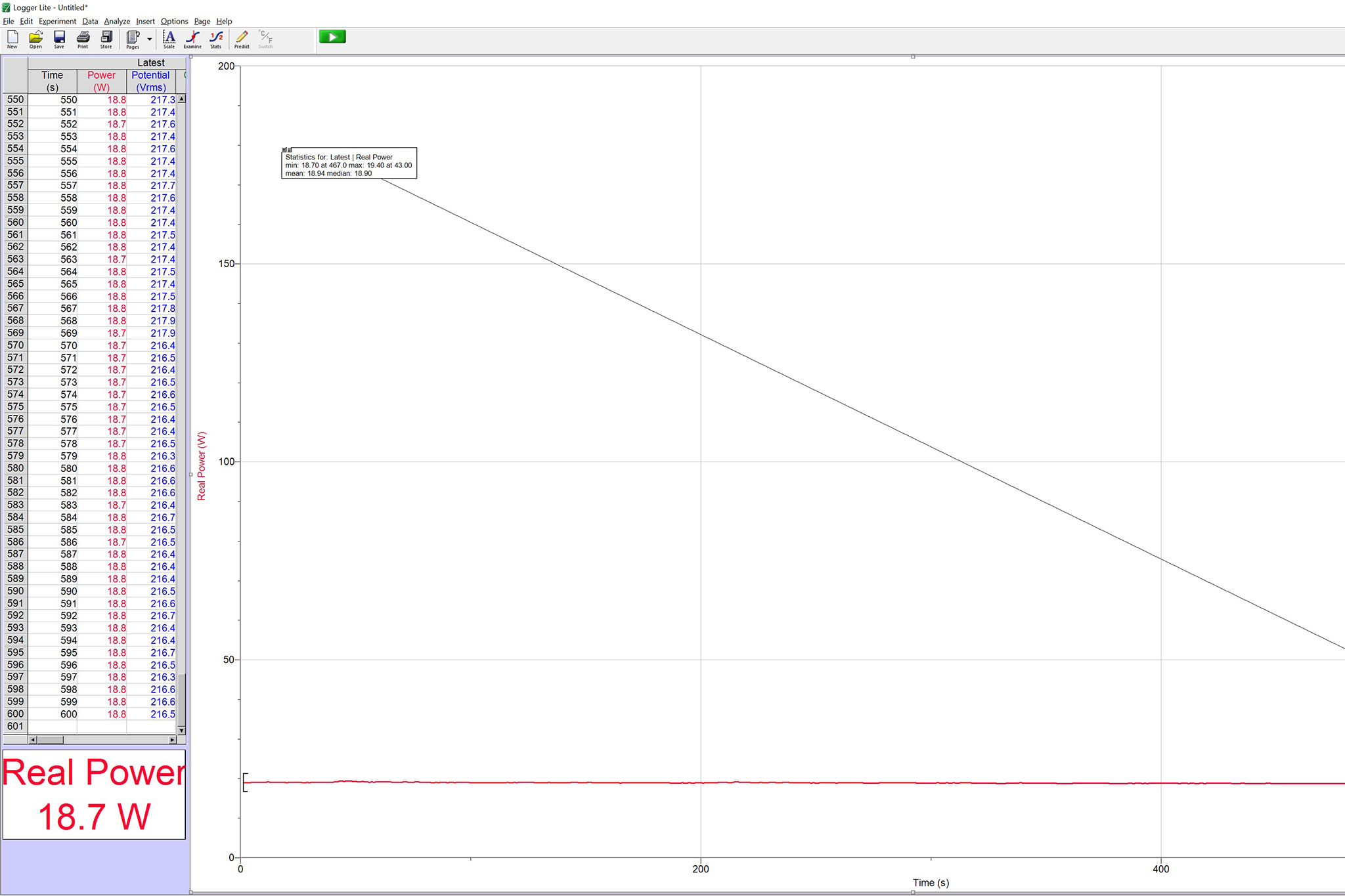Select the Potential (Vrms) column header

pyautogui.click(x=151, y=81)
